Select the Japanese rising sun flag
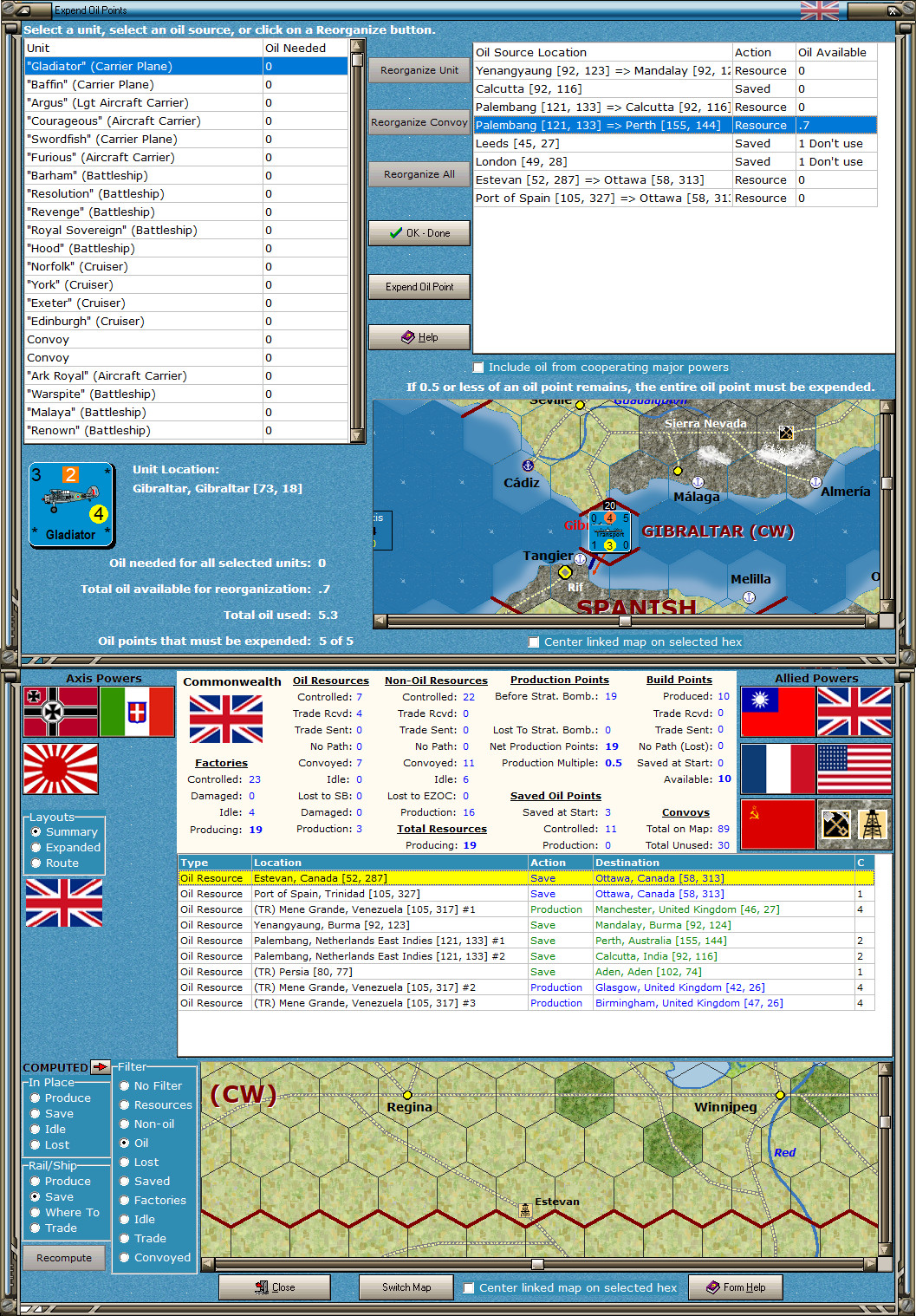 point(61,768)
